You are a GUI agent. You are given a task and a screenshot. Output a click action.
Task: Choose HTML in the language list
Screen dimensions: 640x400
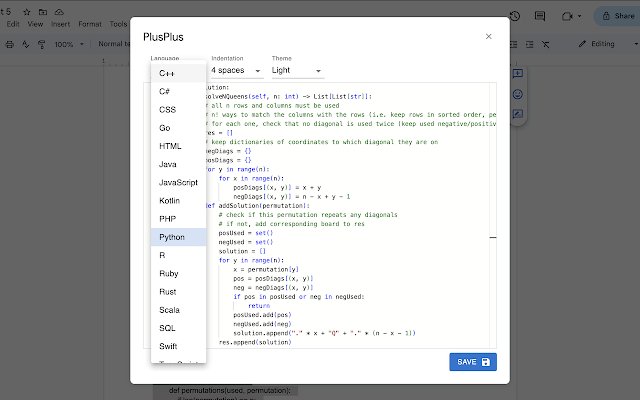[178, 146]
